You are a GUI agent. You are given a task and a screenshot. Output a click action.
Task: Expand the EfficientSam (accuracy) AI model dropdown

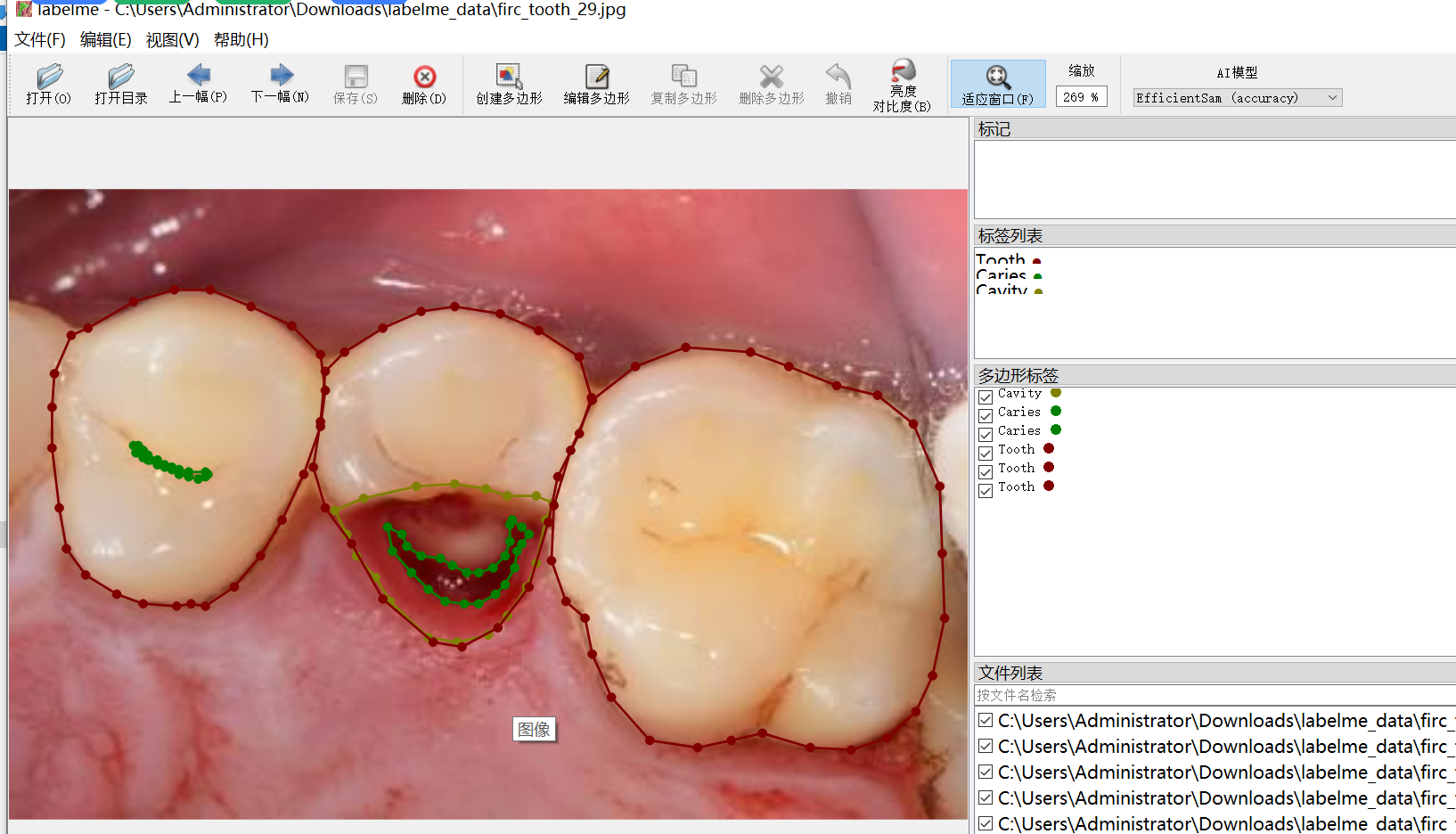1237,98
